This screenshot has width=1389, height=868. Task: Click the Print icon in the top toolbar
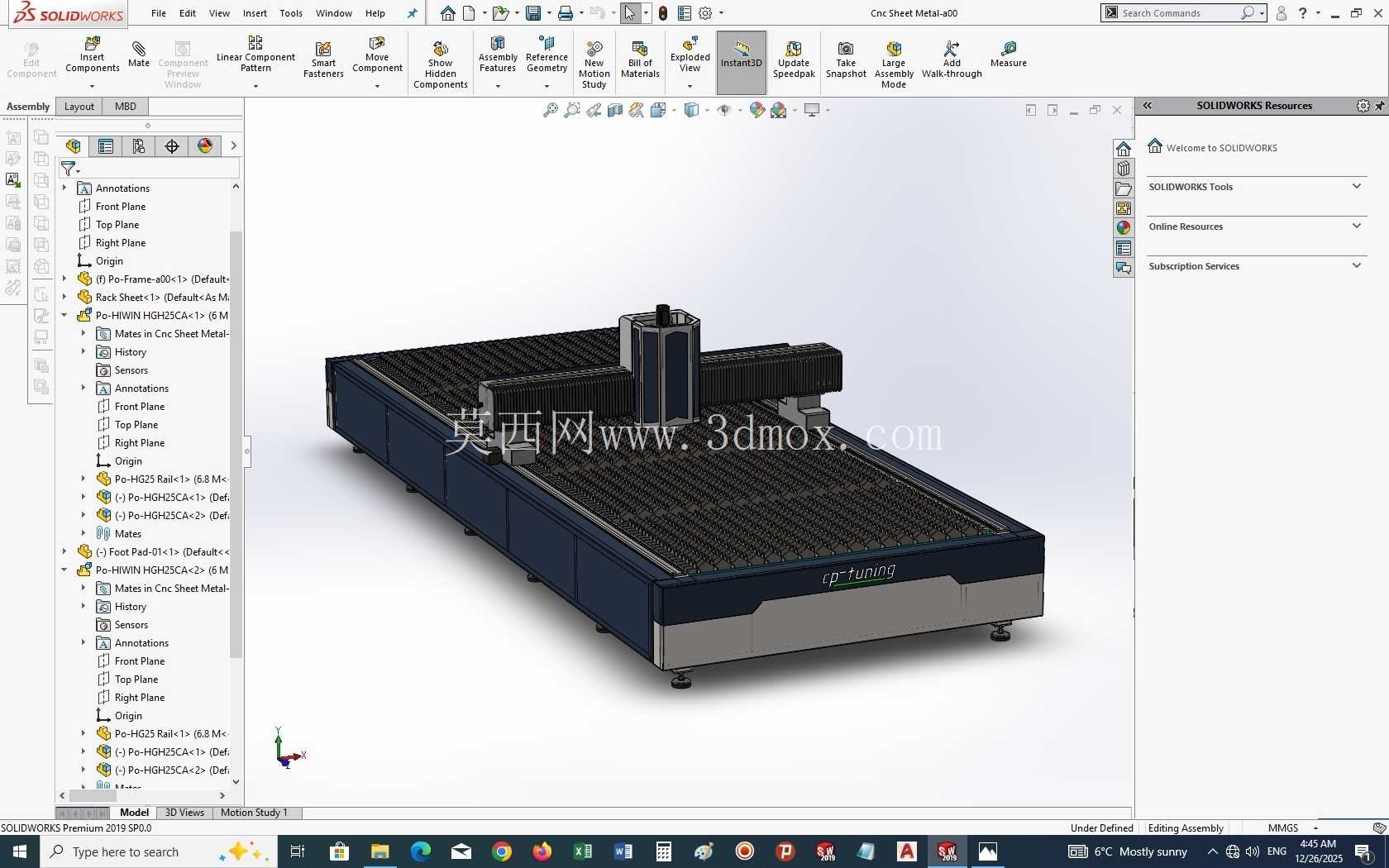(566, 13)
